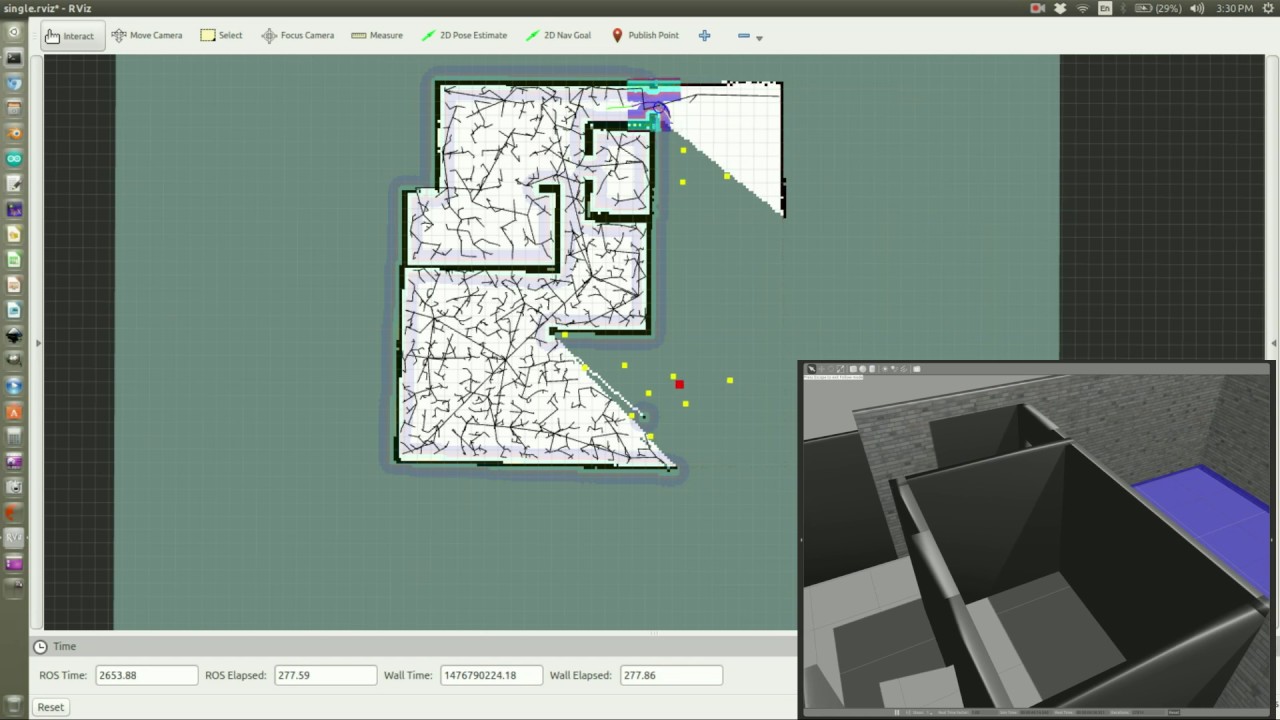
Task: Click the Gazebo 3D view thumbnail
Action: [x=1037, y=540]
